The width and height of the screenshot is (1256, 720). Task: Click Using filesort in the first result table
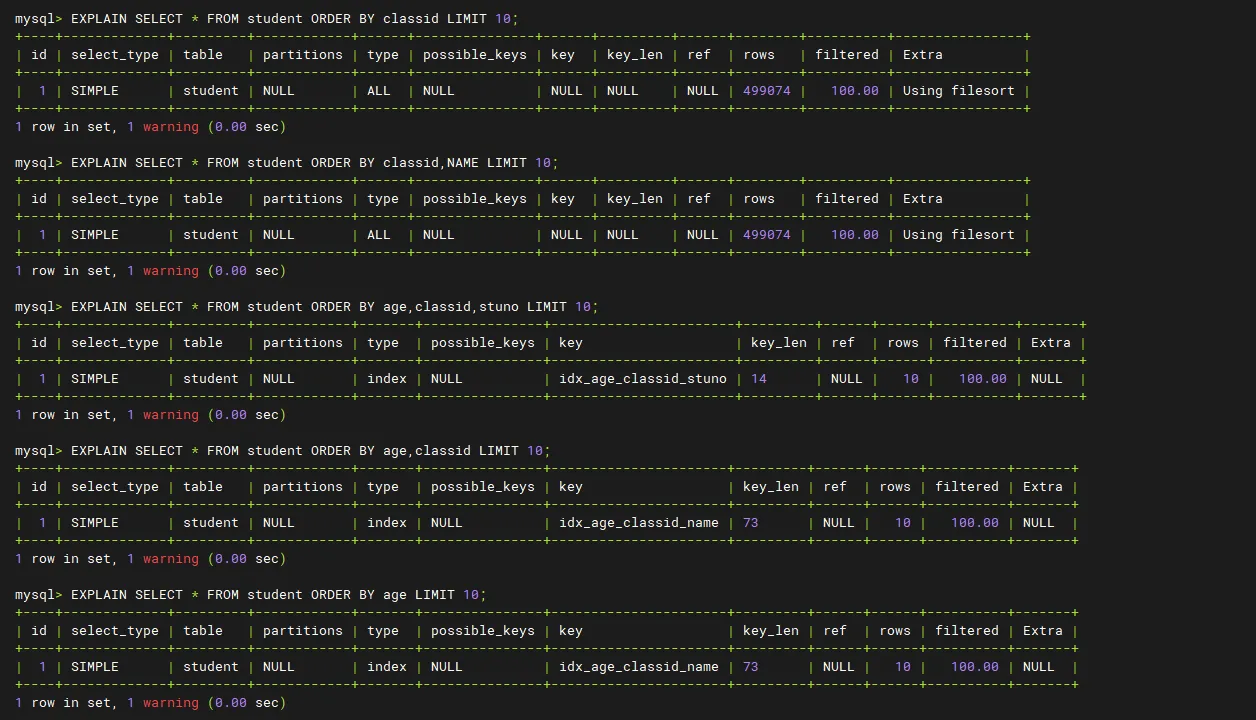tap(958, 91)
